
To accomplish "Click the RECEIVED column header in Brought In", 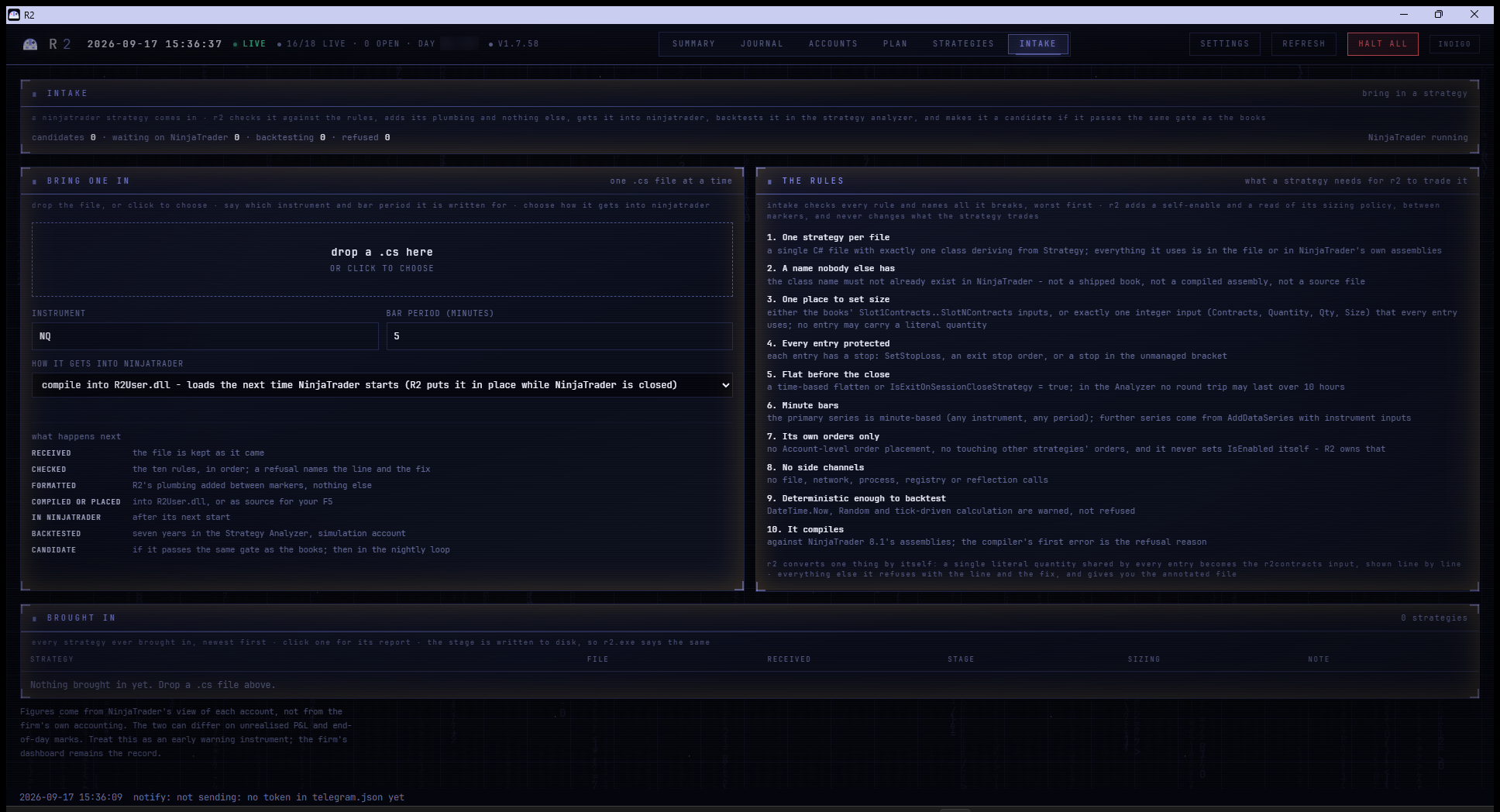I will [789, 659].
